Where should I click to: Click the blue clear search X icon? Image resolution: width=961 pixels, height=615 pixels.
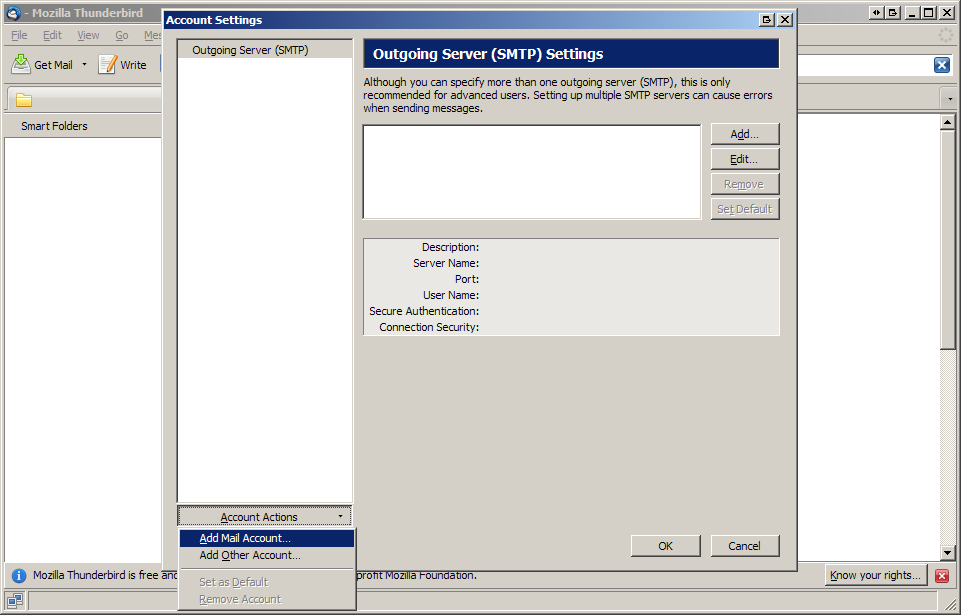941,65
